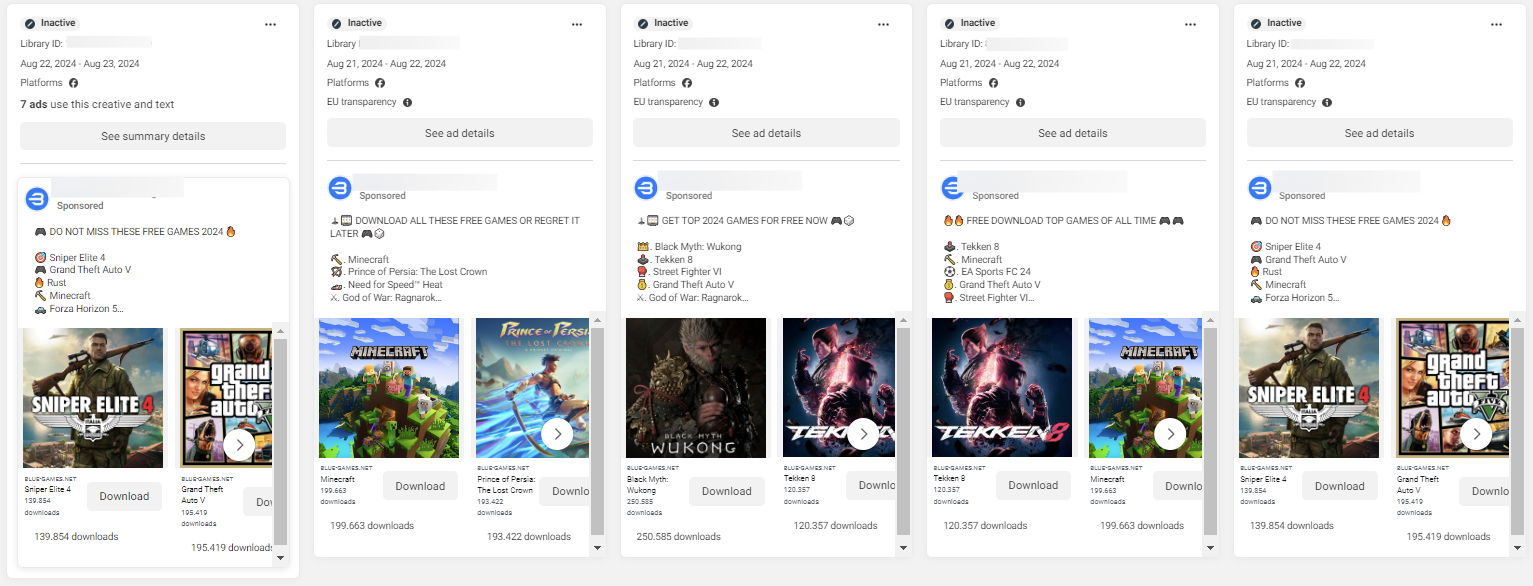Click vertical scrollbar on 'DOWNLOAD ALL THESE FREE GAMES' ad

598,431
